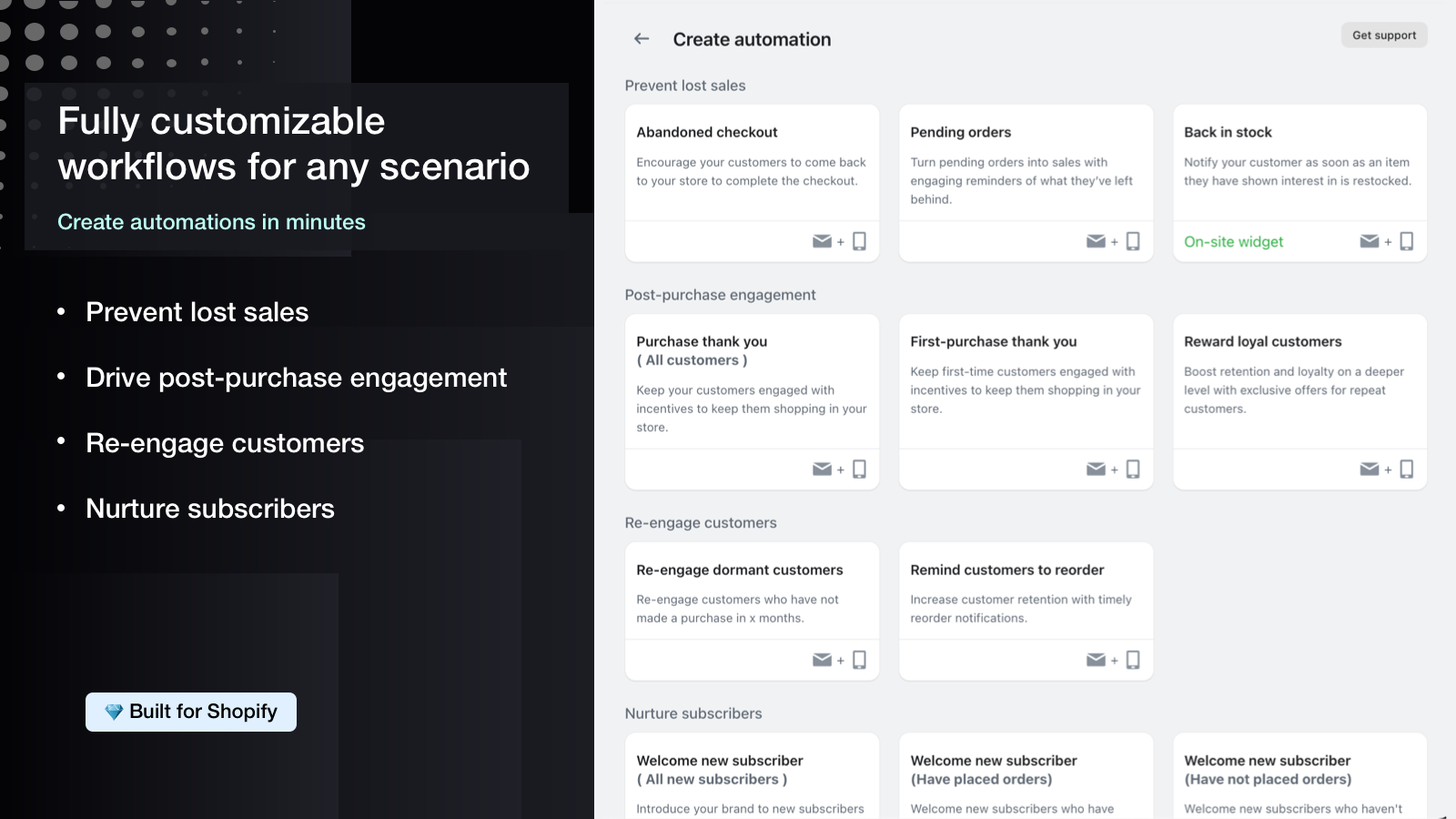1456x819 pixels.
Task: Click 'Create automations in minutes' tagline
Action: [x=211, y=222]
